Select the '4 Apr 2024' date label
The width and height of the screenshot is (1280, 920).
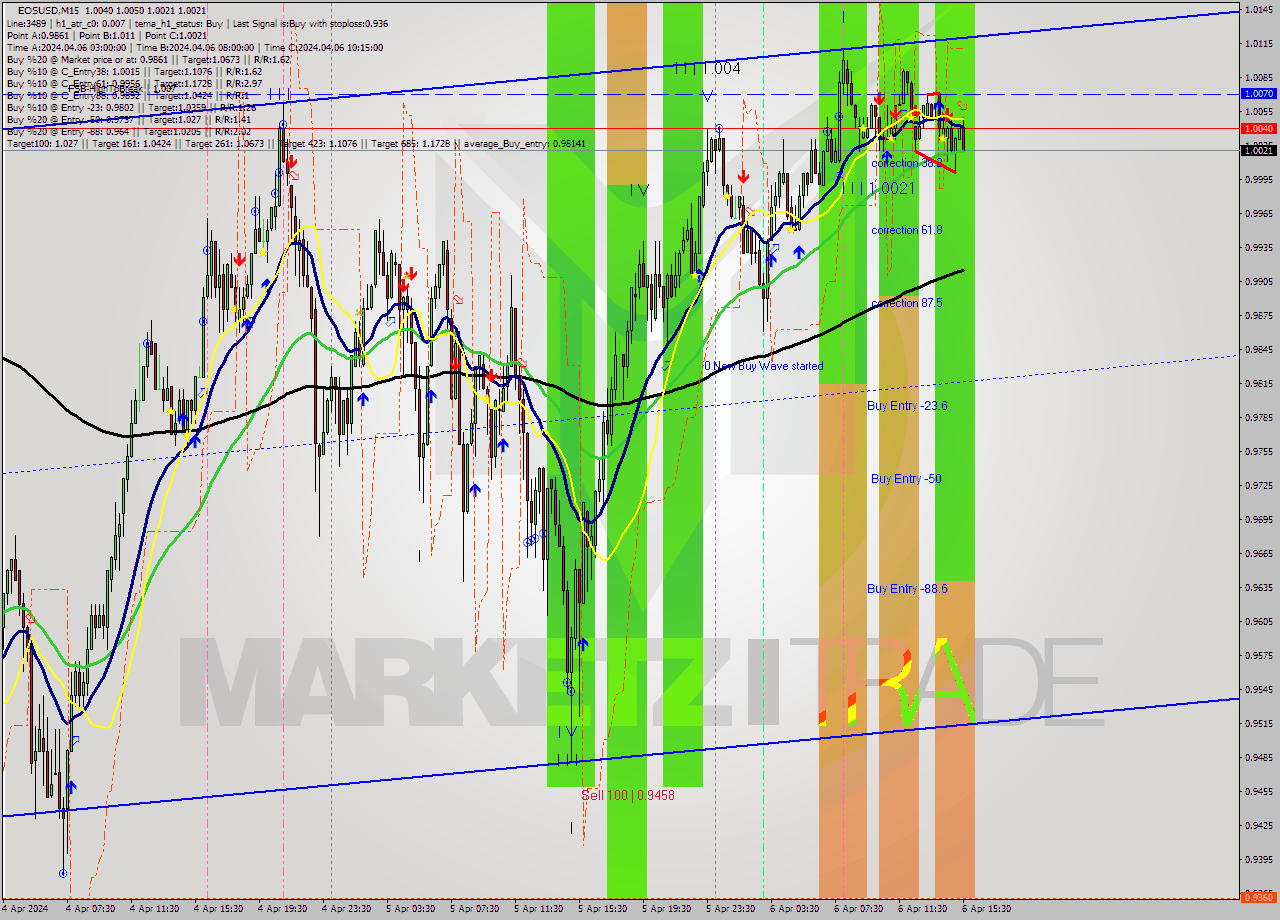pyautogui.click(x=25, y=909)
